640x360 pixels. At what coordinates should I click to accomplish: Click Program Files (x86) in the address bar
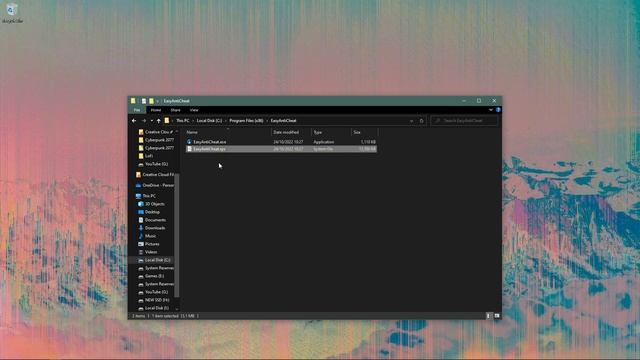246,121
